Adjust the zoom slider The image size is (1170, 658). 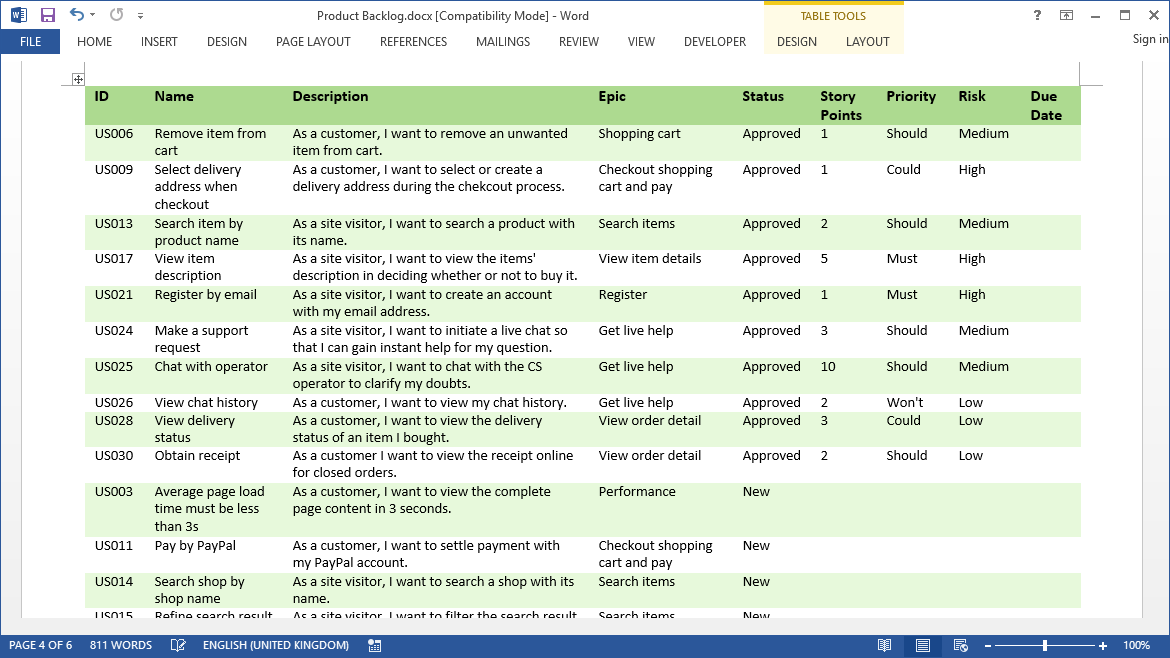(x=1044, y=645)
